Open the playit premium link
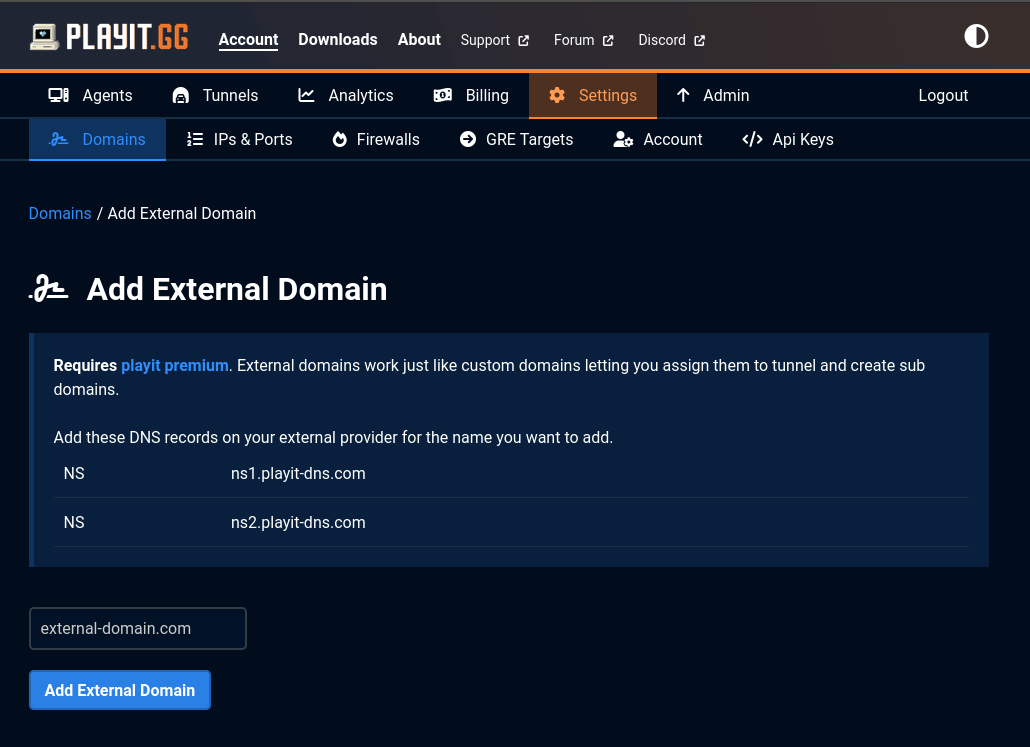The height and width of the screenshot is (747, 1030). pyautogui.click(x=174, y=365)
